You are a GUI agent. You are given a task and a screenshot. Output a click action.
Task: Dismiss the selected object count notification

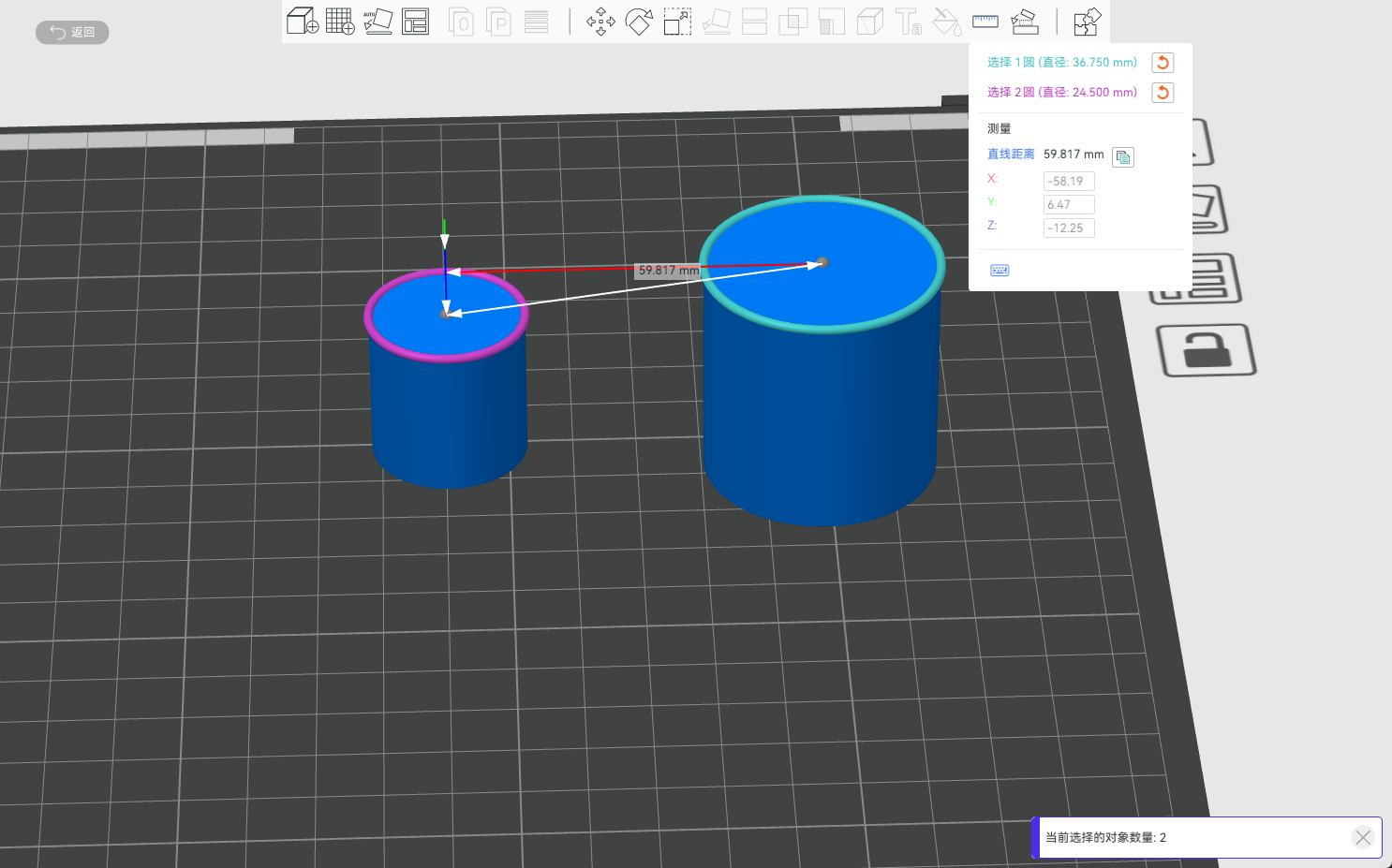(1363, 837)
